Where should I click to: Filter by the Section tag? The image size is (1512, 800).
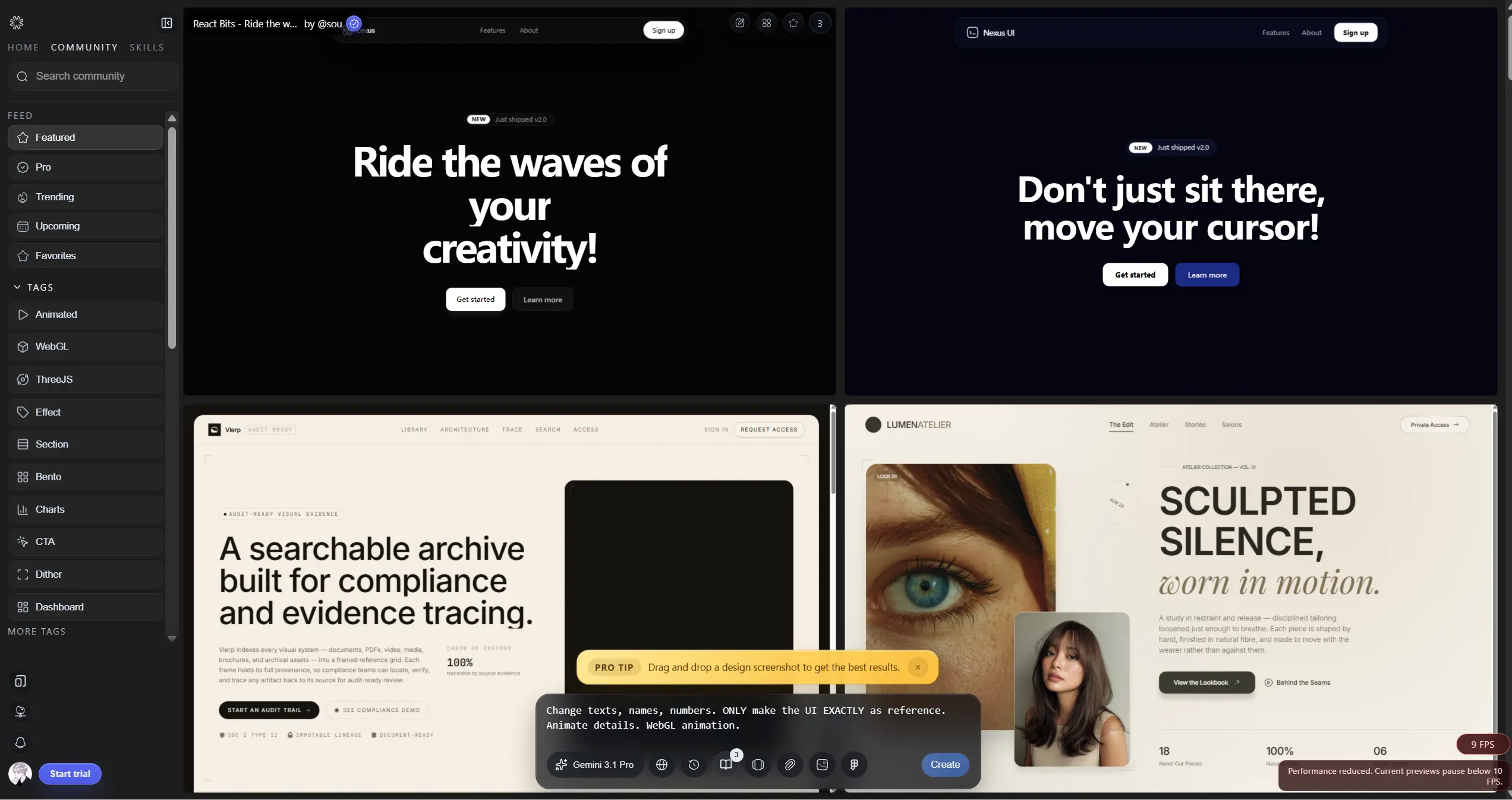86,444
